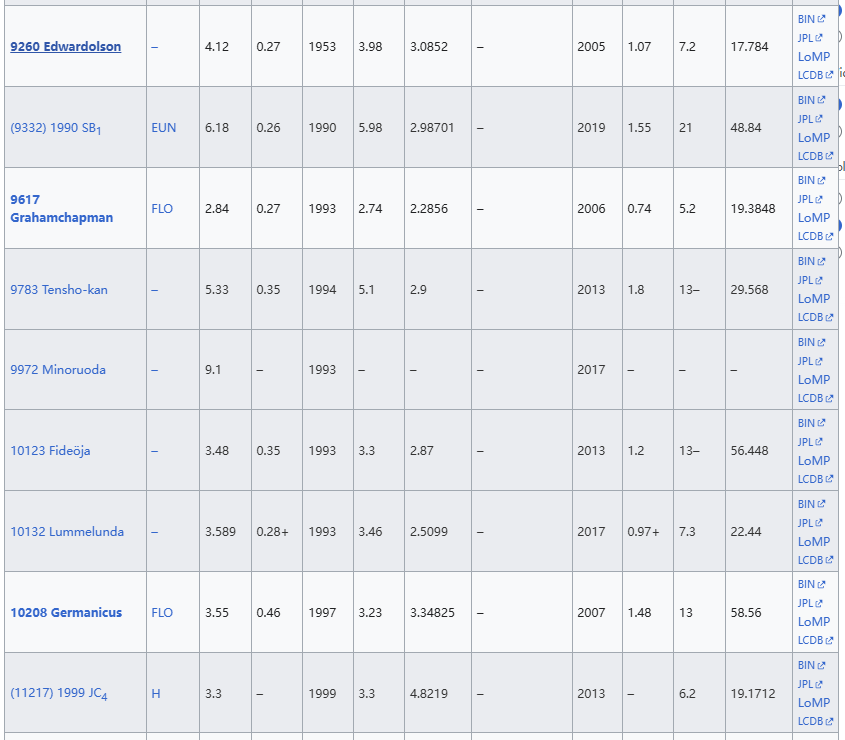Open BIN external link for 9972 Minoruoda
This screenshot has width=845, height=740.
(x=806, y=342)
